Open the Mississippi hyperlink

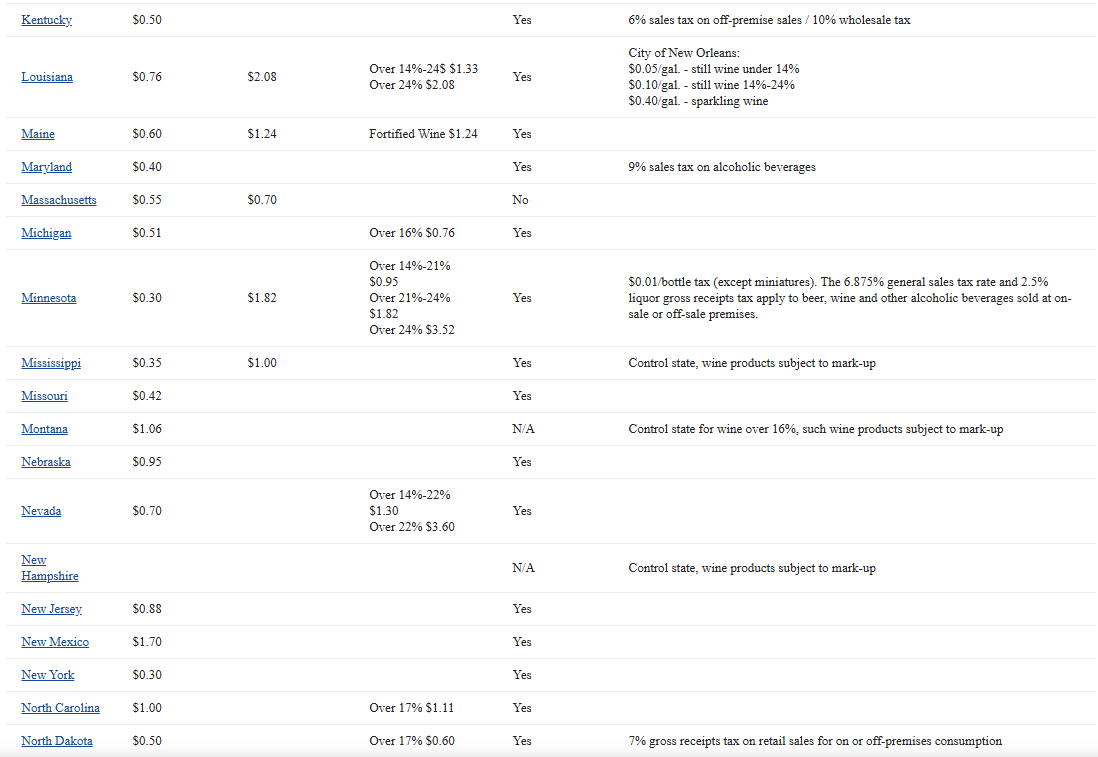[51, 363]
